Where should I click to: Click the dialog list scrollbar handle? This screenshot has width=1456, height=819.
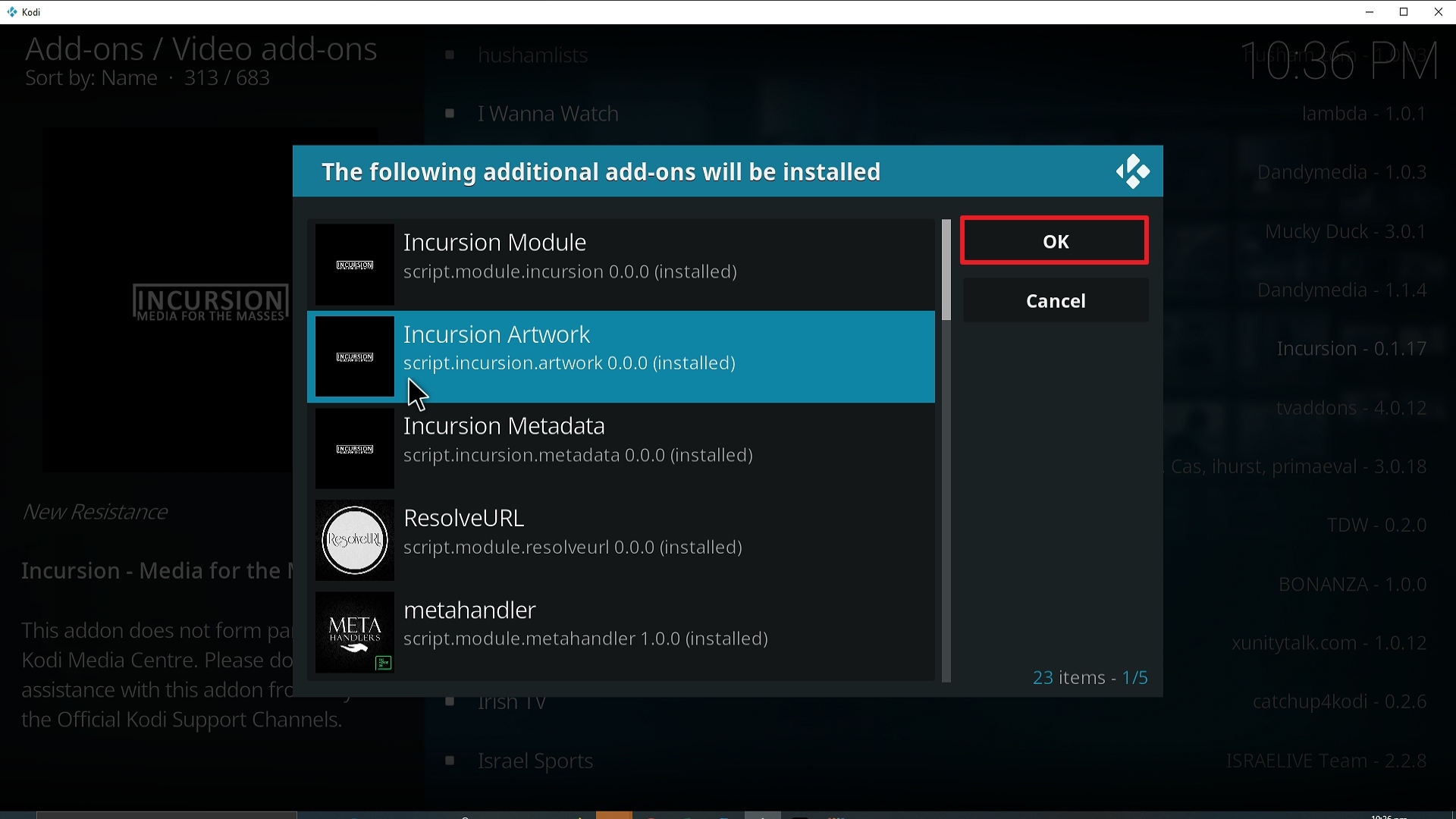(946, 271)
